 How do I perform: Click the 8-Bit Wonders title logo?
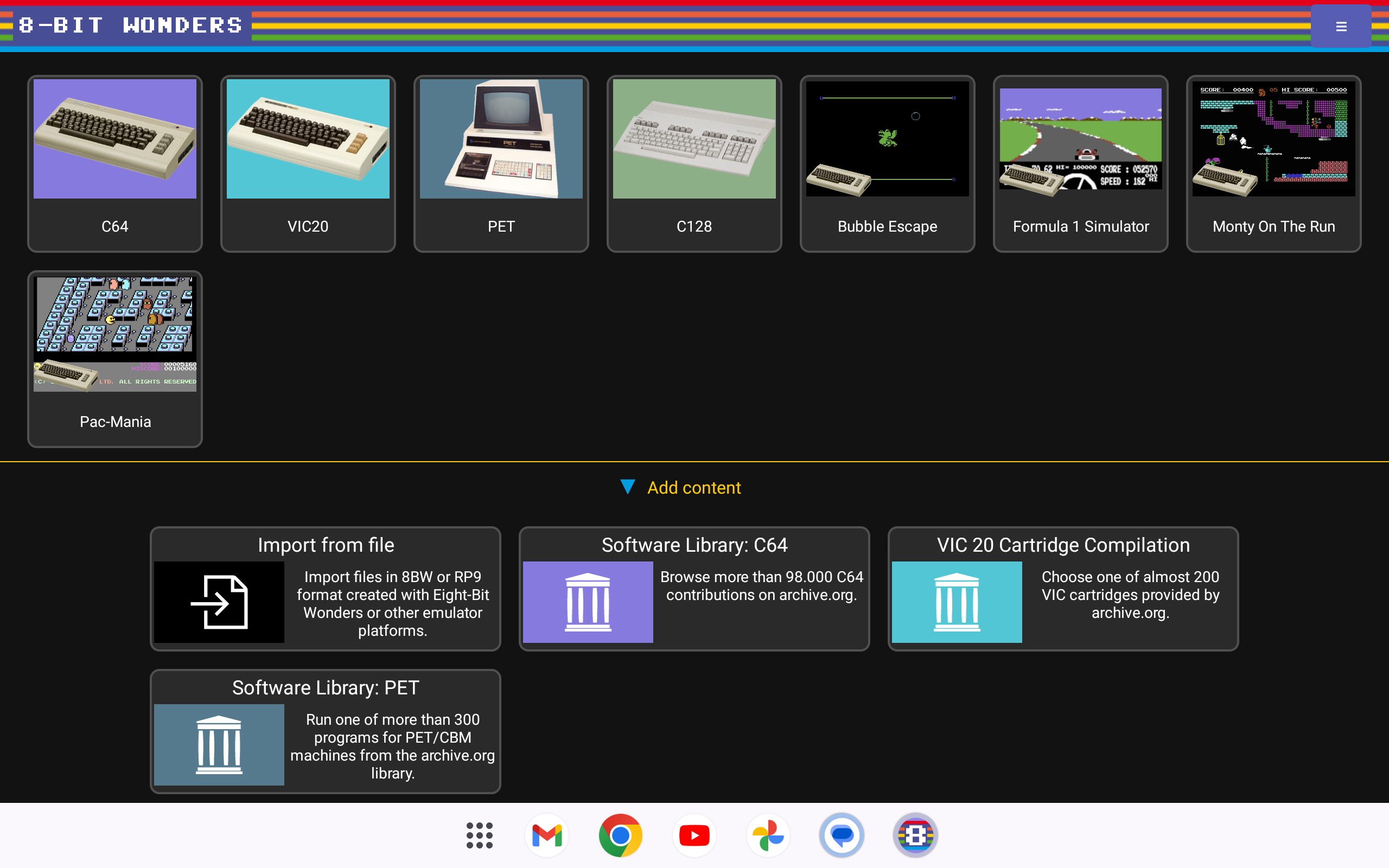pyautogui.click(x=130, y=25)
